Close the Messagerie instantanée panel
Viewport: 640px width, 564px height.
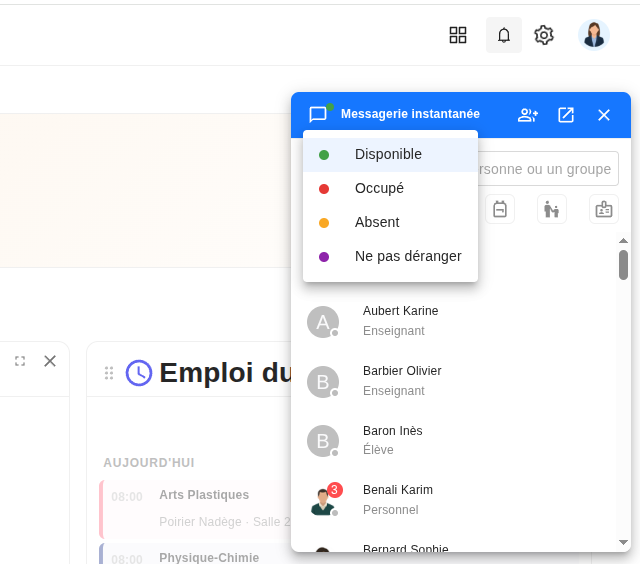coord(604,115)
